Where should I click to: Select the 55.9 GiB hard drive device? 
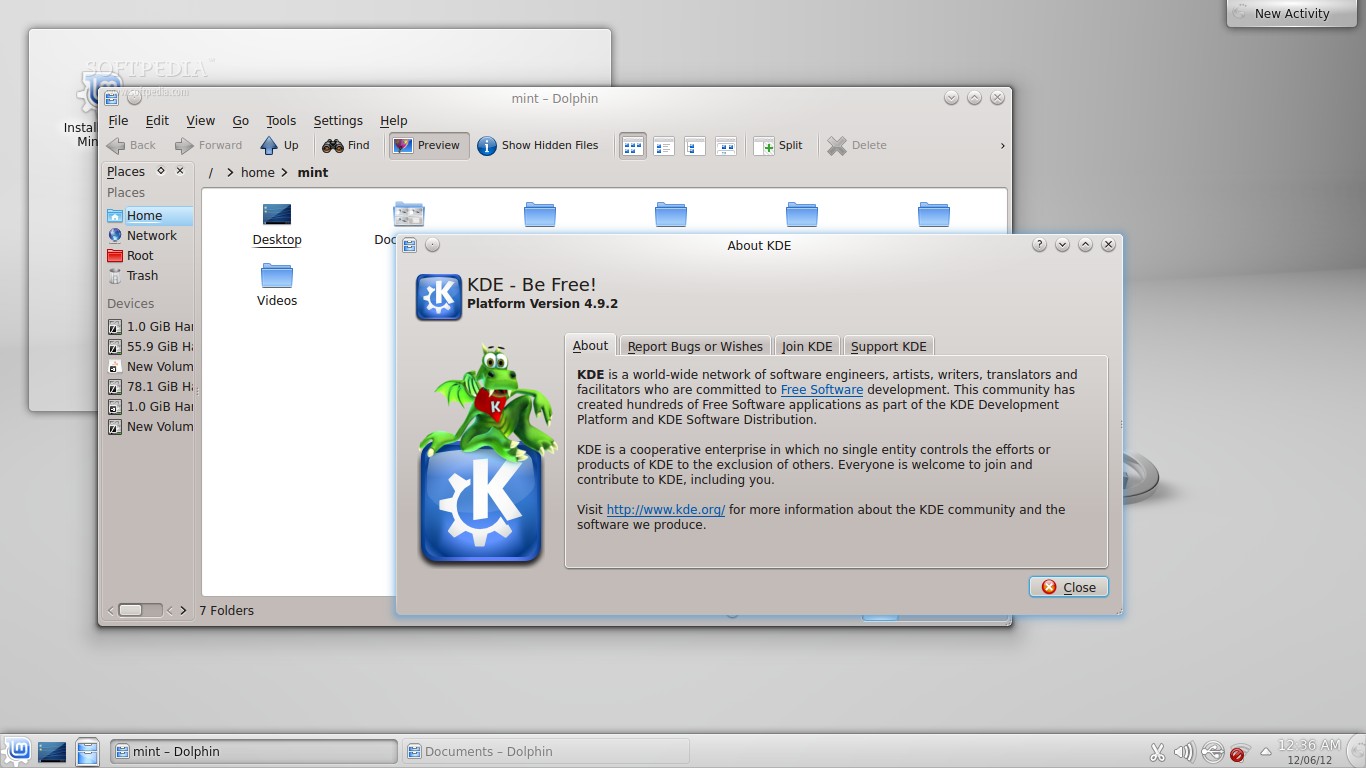point(149,346)
